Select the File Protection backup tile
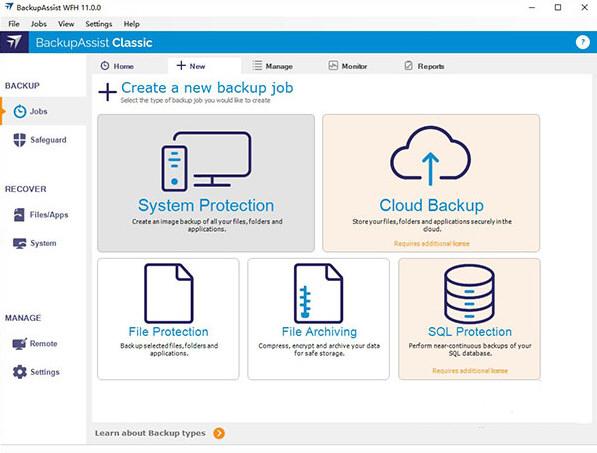Image resolution: width=597 pixels, height=453 pixels. [x=168, y=319]
